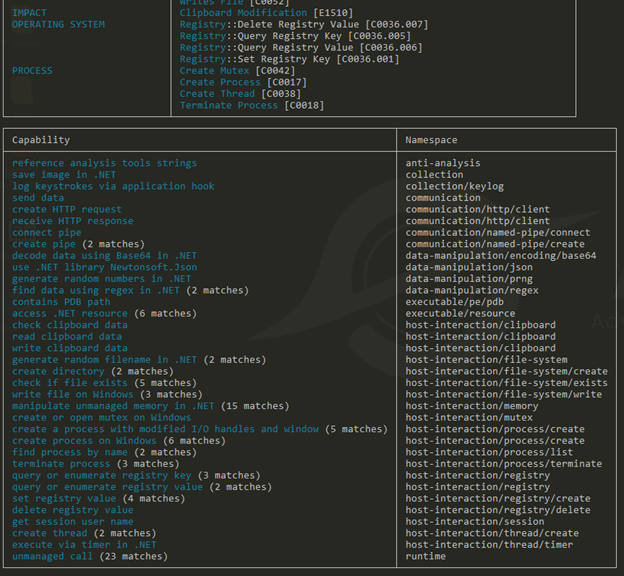Viewport: 624px width, 576px height.
Task: Click the collection/keylog namespace
Action: (454, 186)
